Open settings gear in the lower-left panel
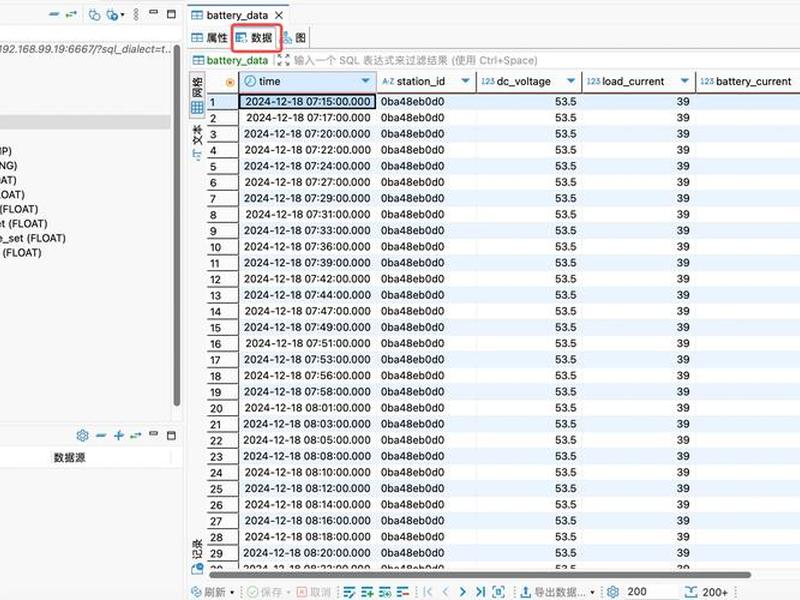This screenshot has width=800, height=600. [82, 435]
